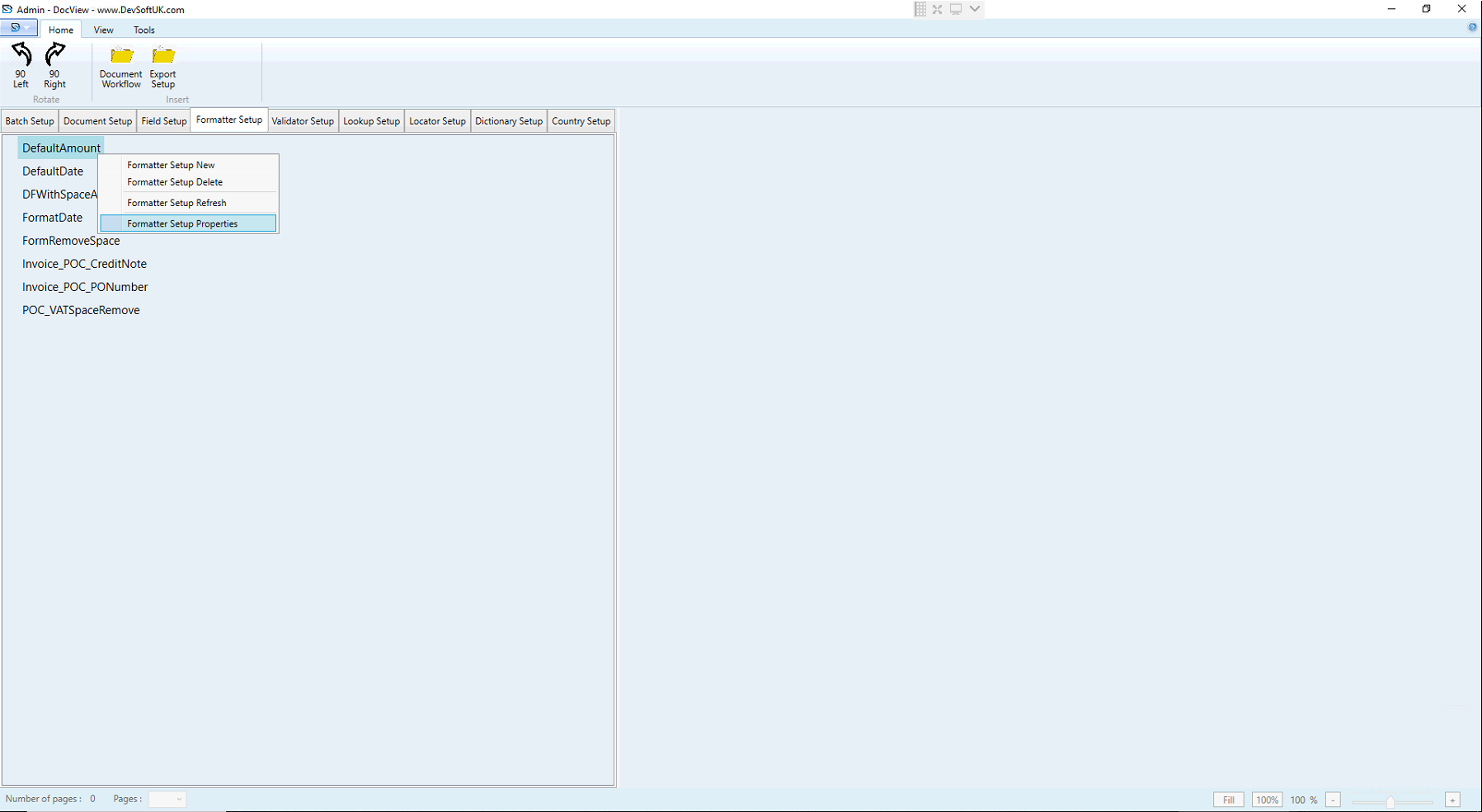Screen dimensions: 1482x812
Task: Rotate the document 90 degrees left
Action: [20, 66]
